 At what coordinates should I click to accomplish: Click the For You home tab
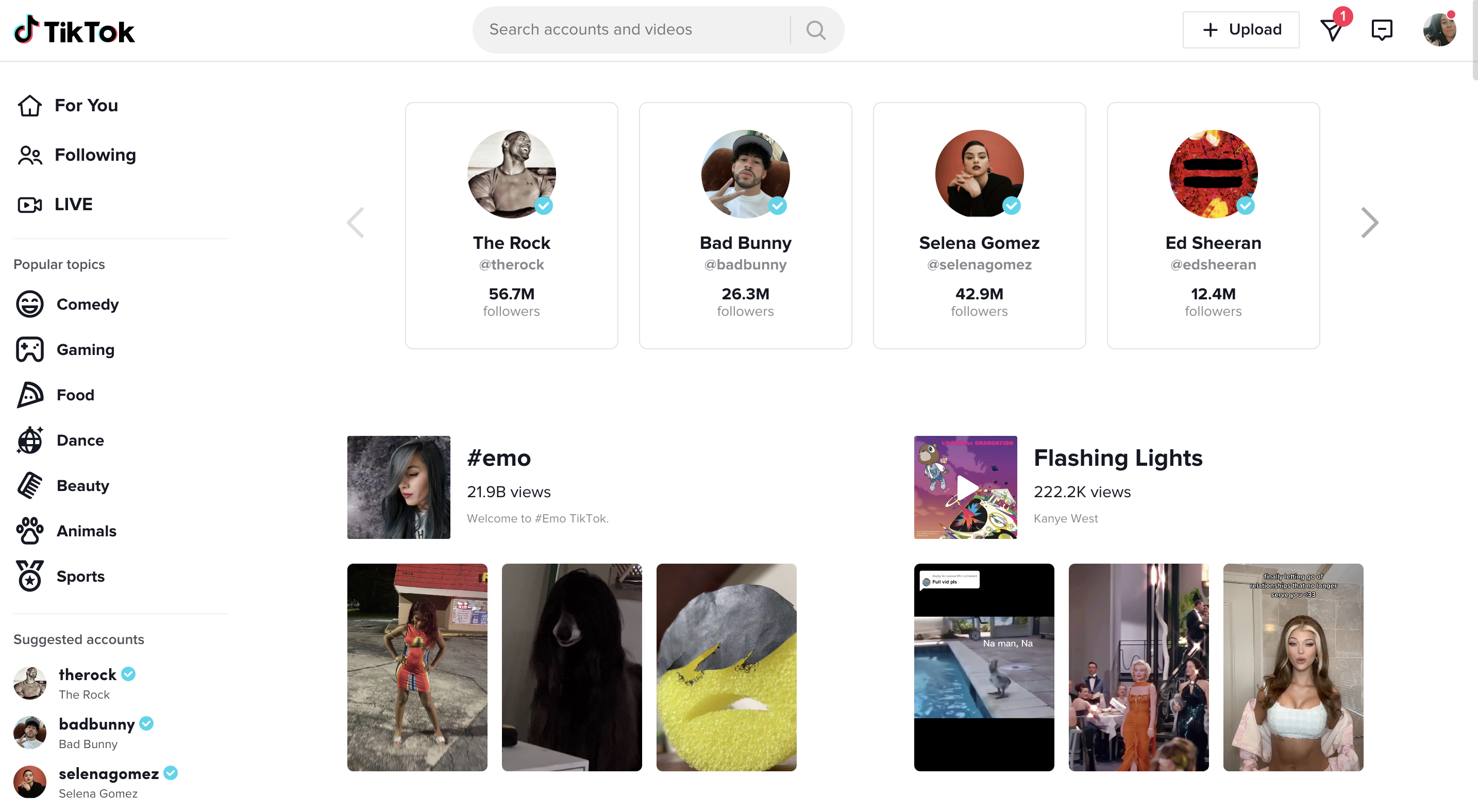click(86, 105)
